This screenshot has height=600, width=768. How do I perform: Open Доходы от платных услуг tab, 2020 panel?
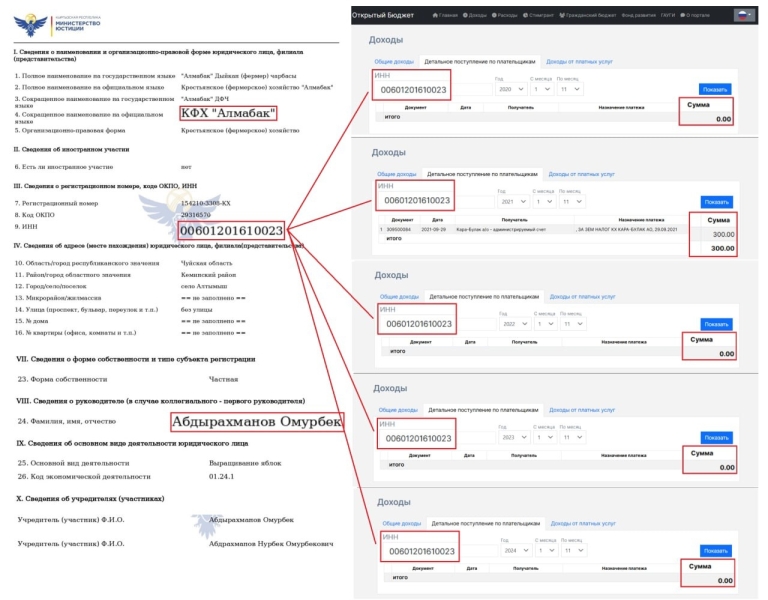pos(579,62)
